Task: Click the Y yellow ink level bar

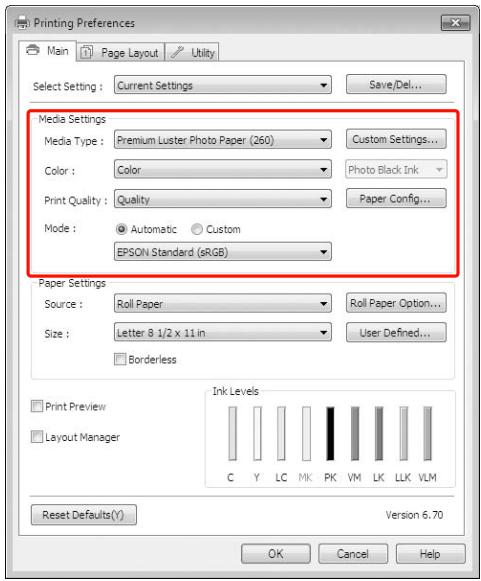Action: click(x=257, y=433)
